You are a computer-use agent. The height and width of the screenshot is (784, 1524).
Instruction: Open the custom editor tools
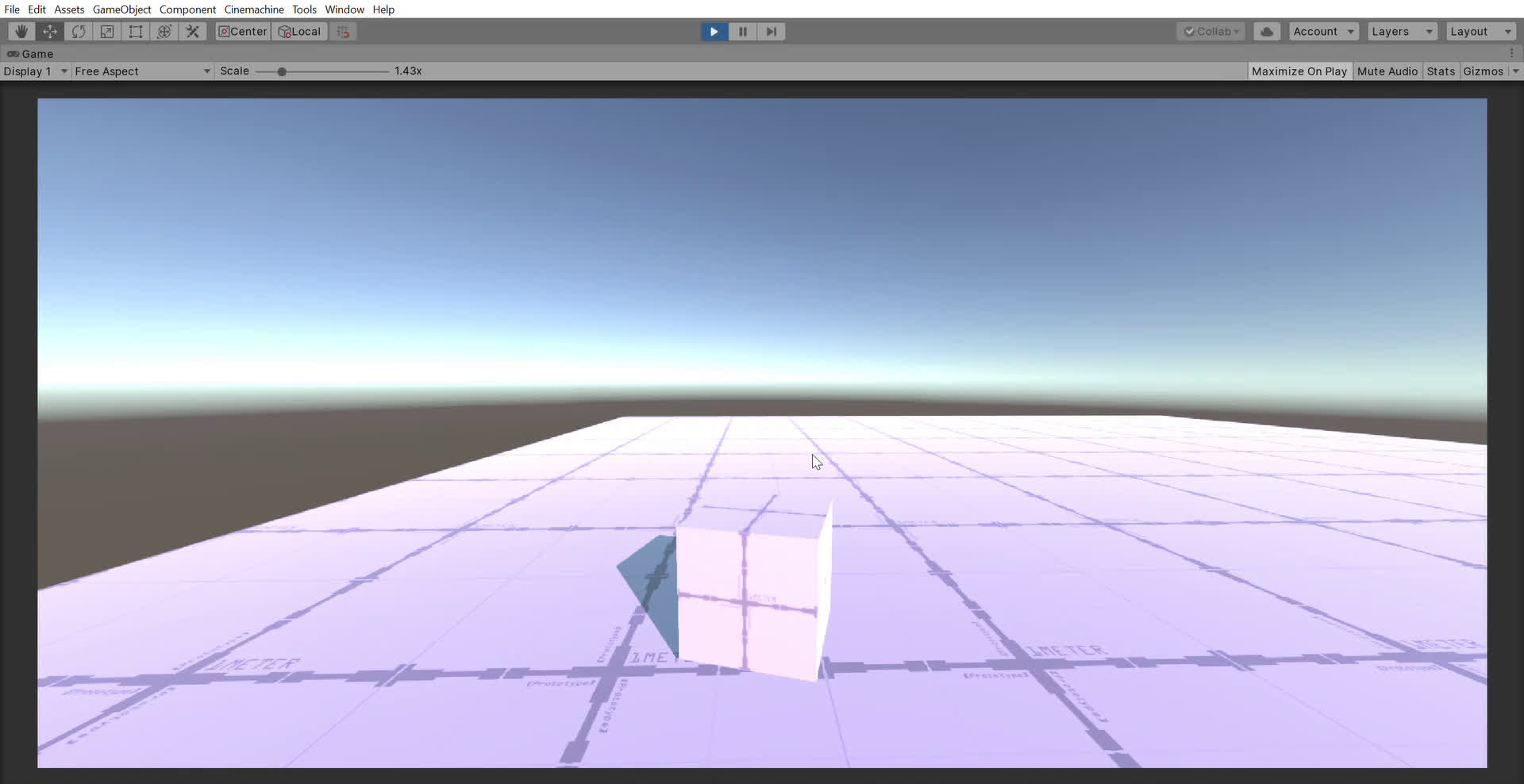point(193,32)
